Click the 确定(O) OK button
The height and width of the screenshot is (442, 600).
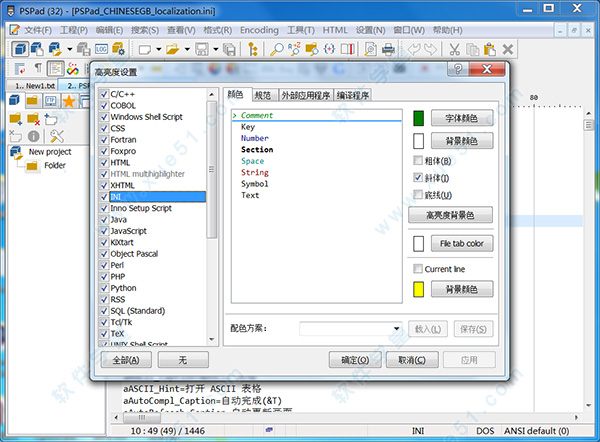click(x=355, y=360)
